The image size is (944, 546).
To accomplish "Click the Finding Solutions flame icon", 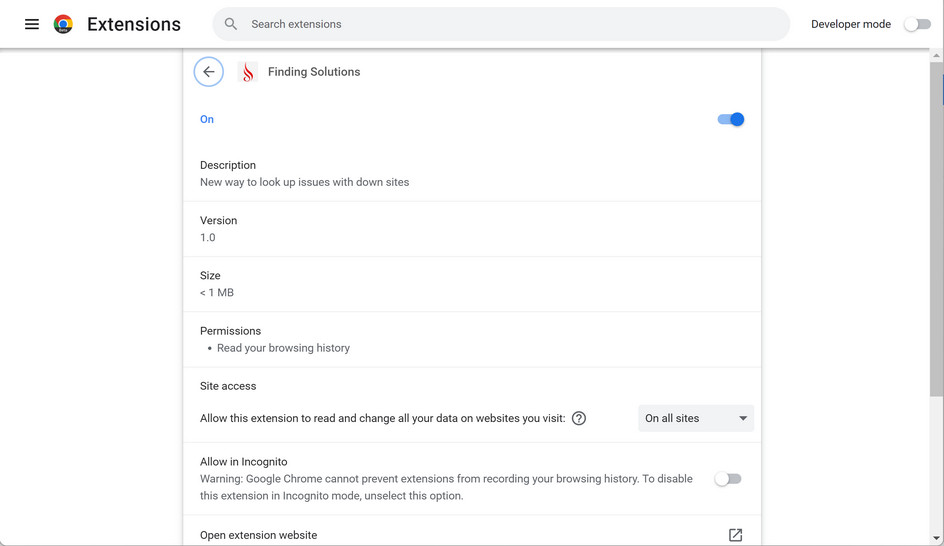I will pyautogui.click(x=248, y=72).
